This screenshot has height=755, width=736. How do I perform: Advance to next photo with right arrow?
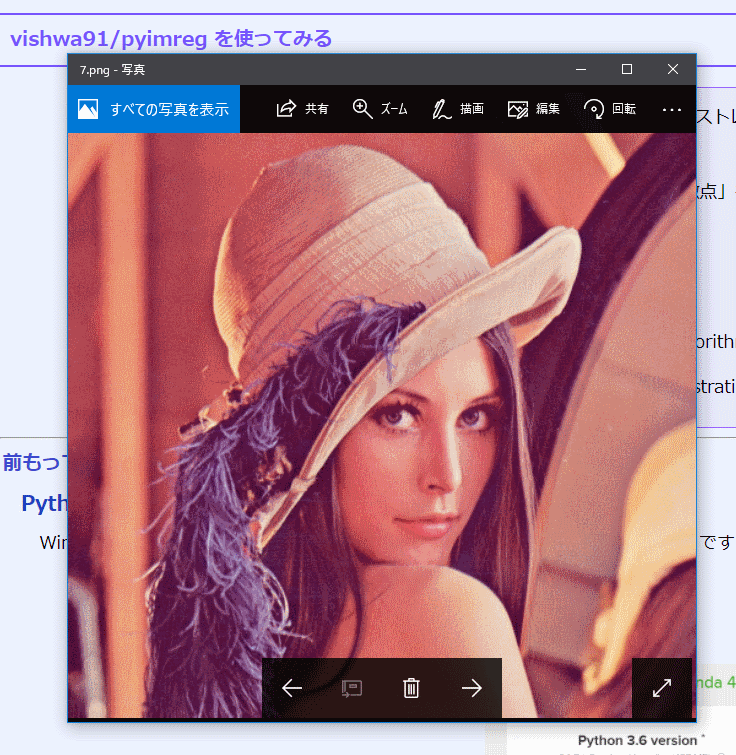pos(471,688)
